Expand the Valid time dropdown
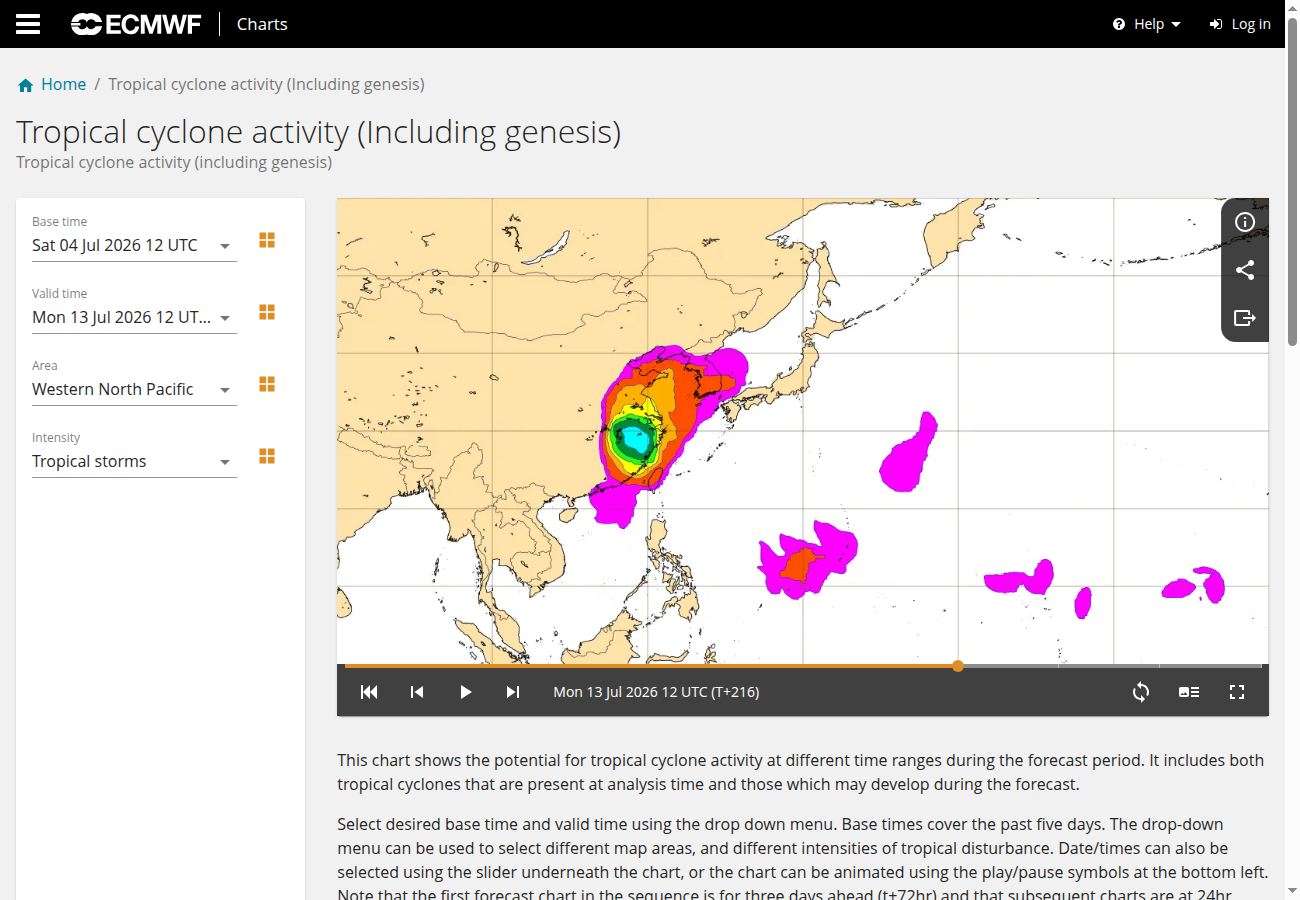Image resolution: width=1300 pixels, height=900 pixels. coord(134,317)
